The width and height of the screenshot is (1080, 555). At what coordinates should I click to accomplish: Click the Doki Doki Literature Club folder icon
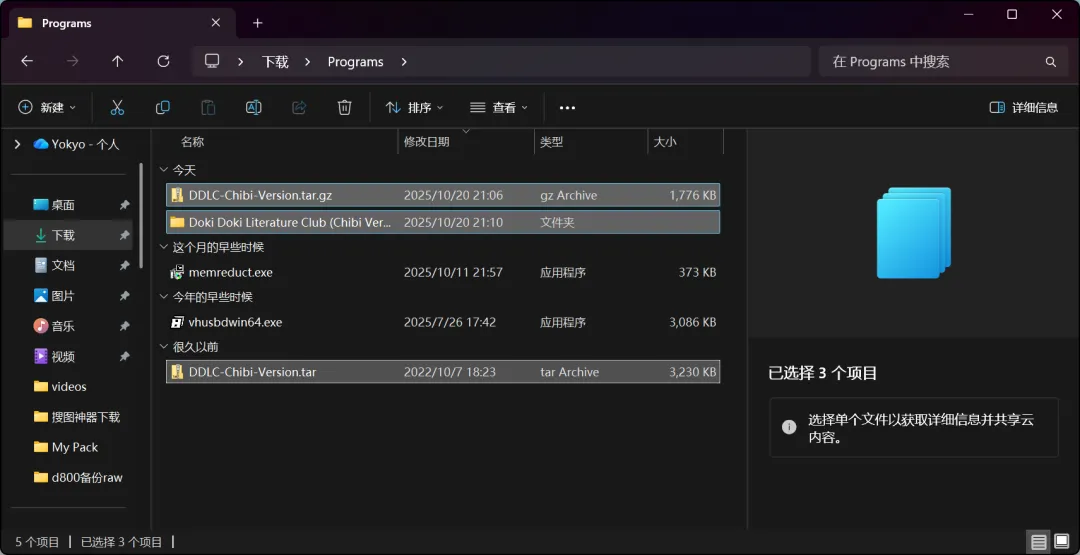(177, 222)
